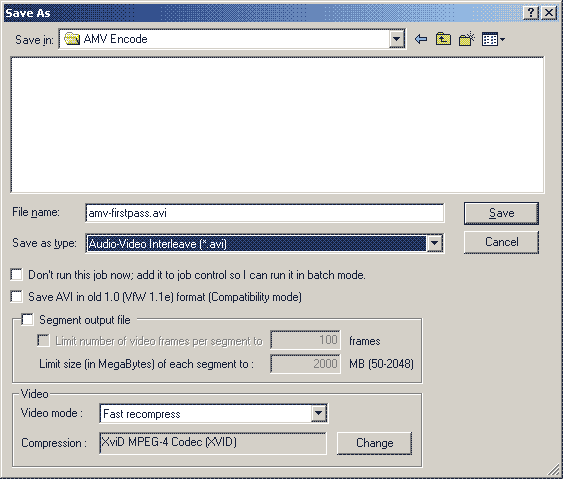Click the 'Save as type:' label
Viewport: 563px width, 479px height.
[x=45, y=243]
